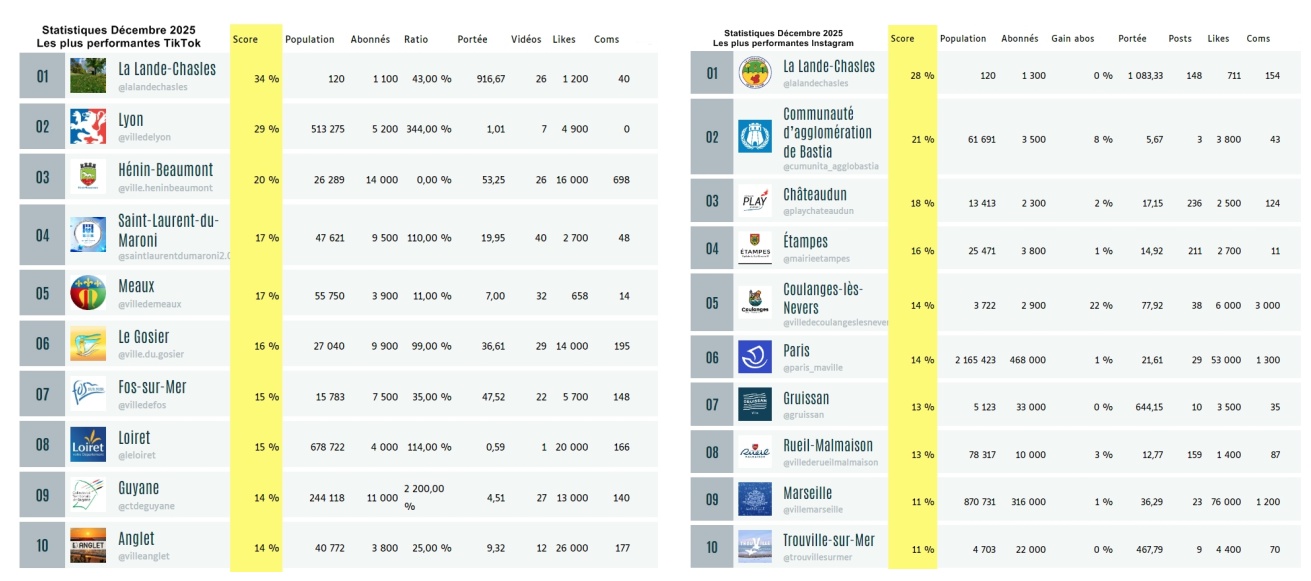Click the Gain abos column header
This screenshot has width=1311, height=581.
coord(1072,39)
